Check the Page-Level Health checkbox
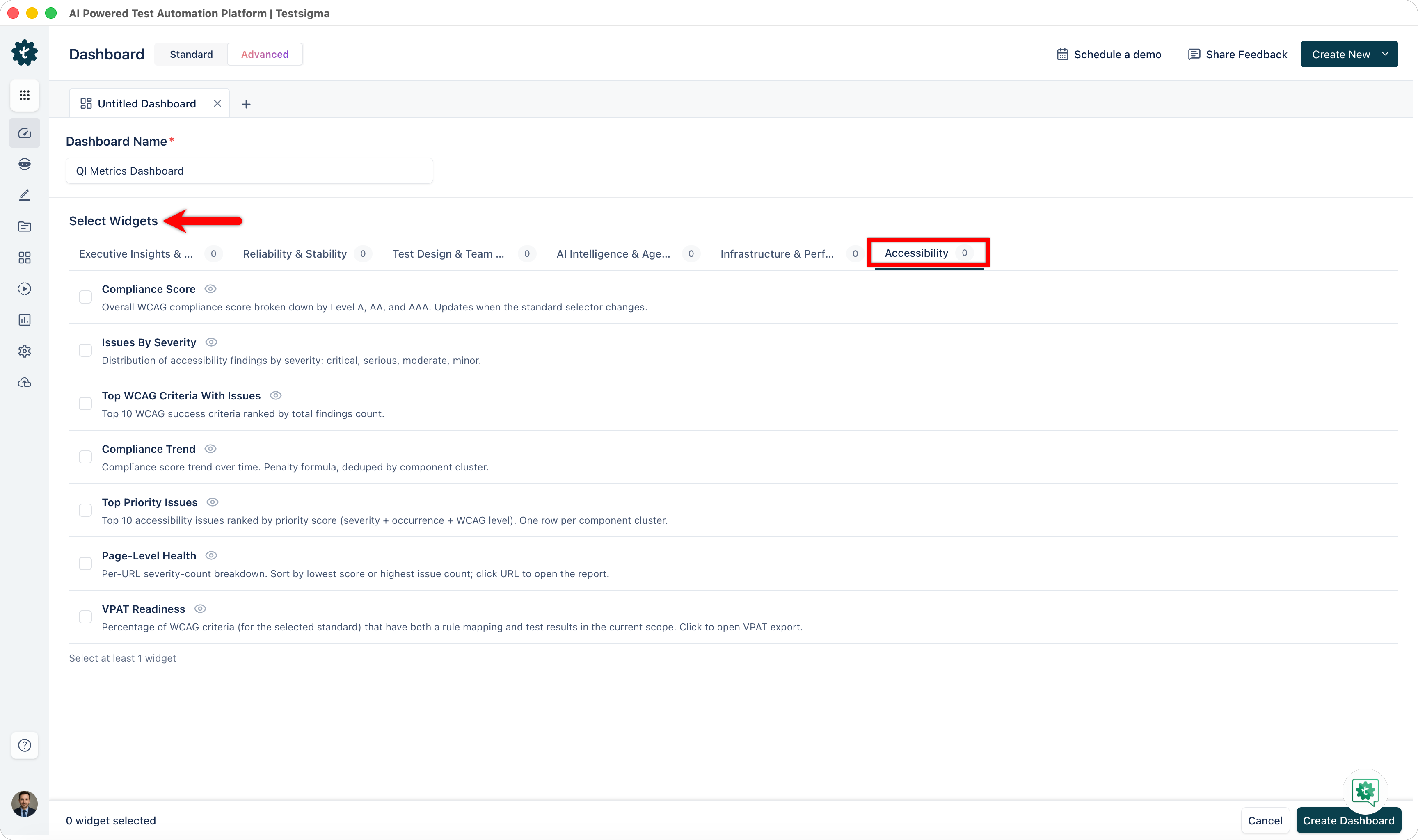The width and height of the screenshot is (1418, 840). (x=85, y=564)
